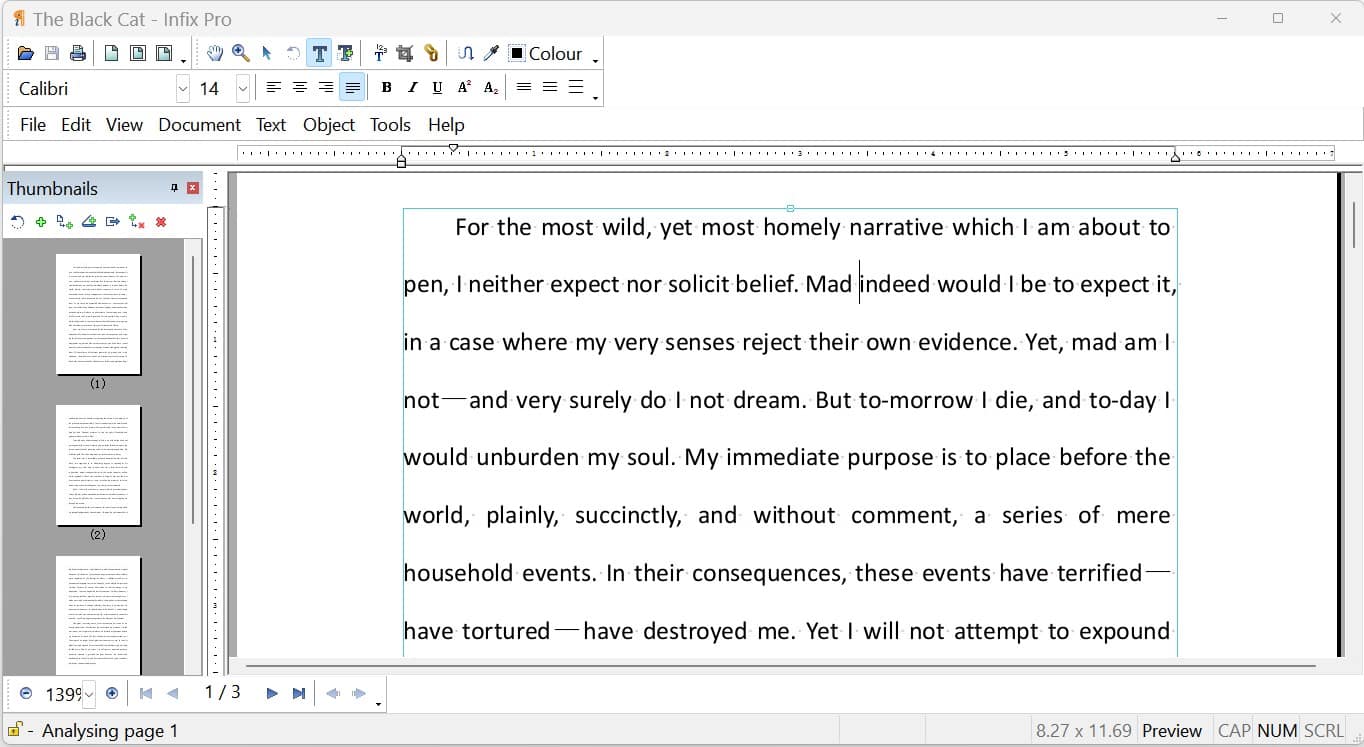This screenshot has height=747, width=1364.
Task: Click the text flow curve icon
Action: pos(466,54)
